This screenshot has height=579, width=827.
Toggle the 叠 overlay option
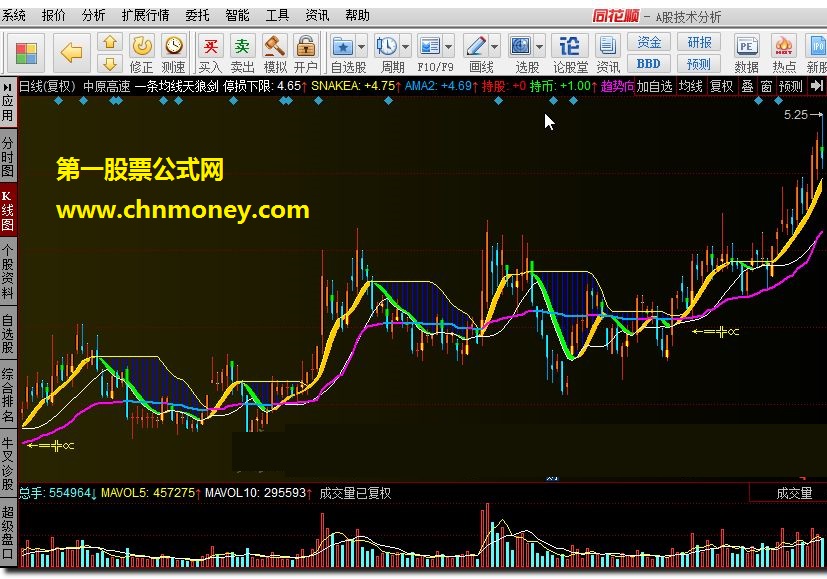click(x=747, y=85)
